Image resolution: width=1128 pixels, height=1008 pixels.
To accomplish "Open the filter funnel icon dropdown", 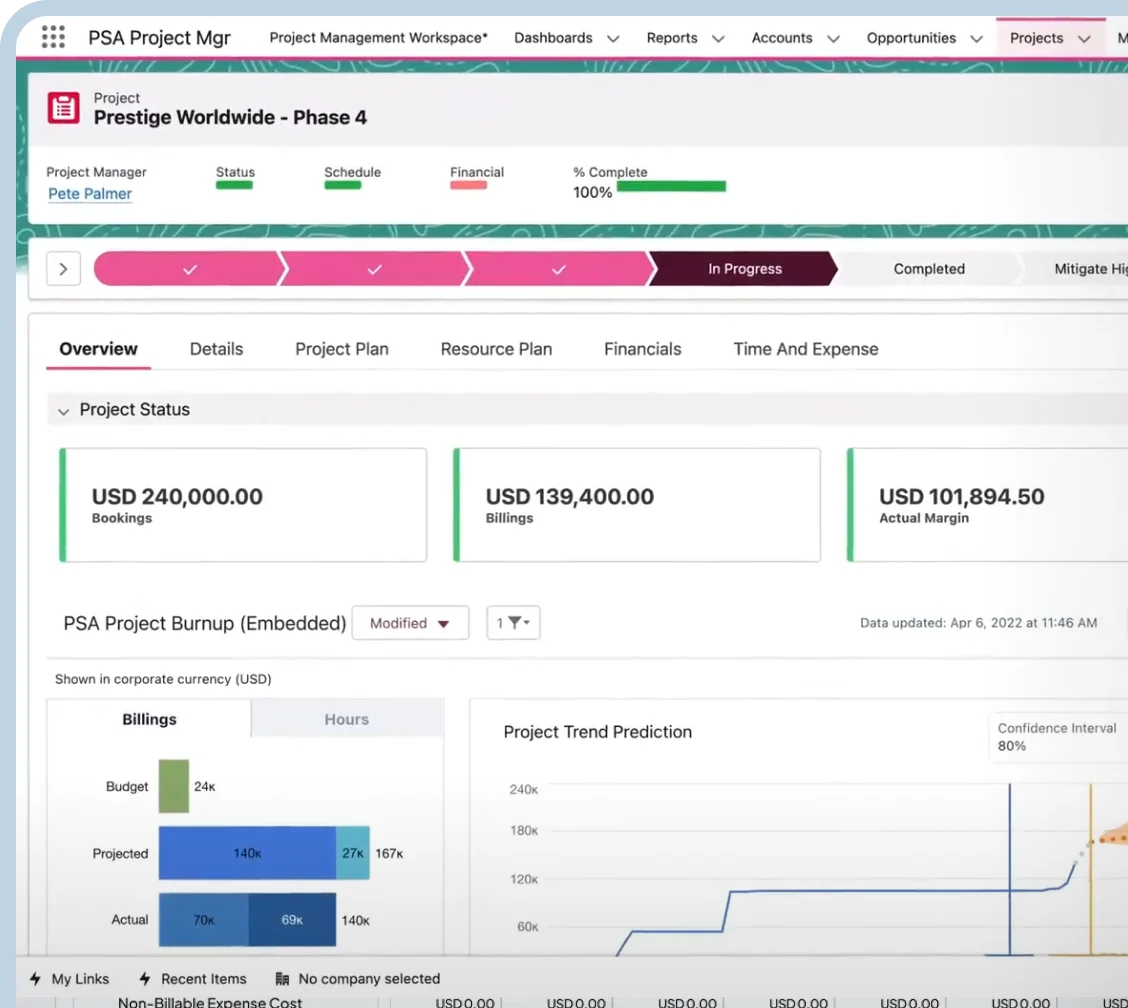I will 513,623.
